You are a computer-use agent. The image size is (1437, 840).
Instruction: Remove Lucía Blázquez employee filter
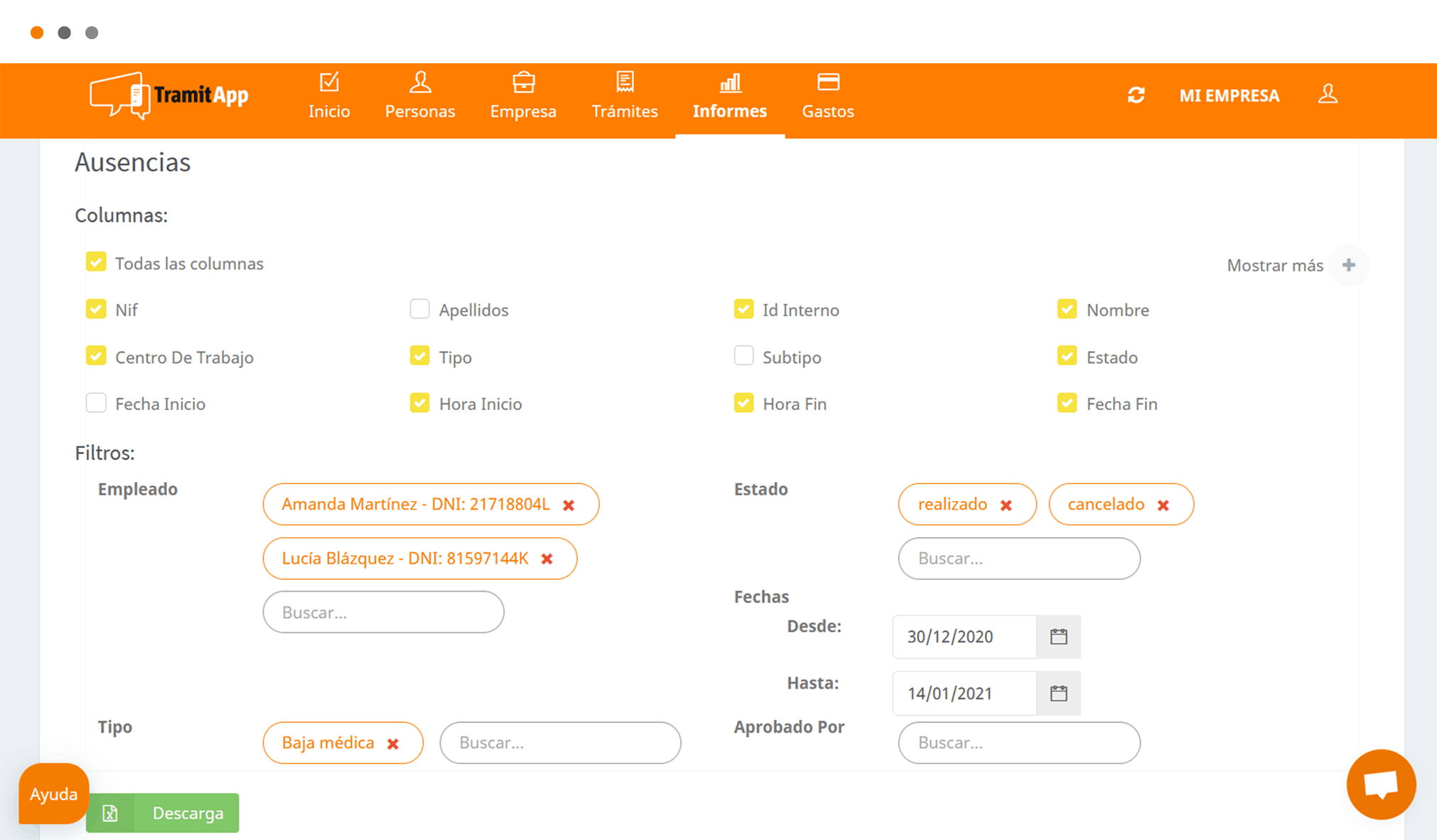coord(547,559)
